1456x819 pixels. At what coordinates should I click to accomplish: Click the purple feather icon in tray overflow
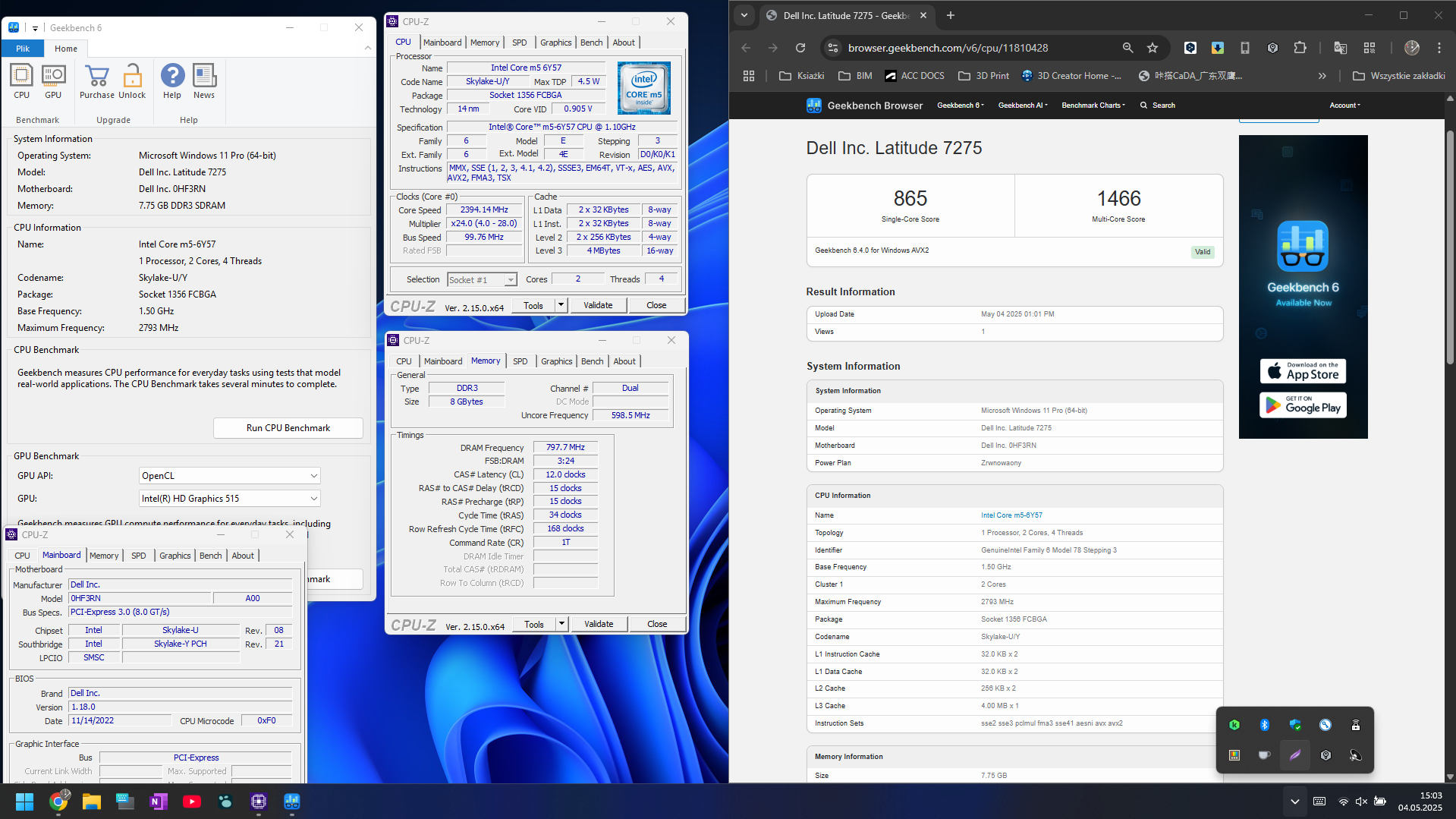(x=1295, y=755)
